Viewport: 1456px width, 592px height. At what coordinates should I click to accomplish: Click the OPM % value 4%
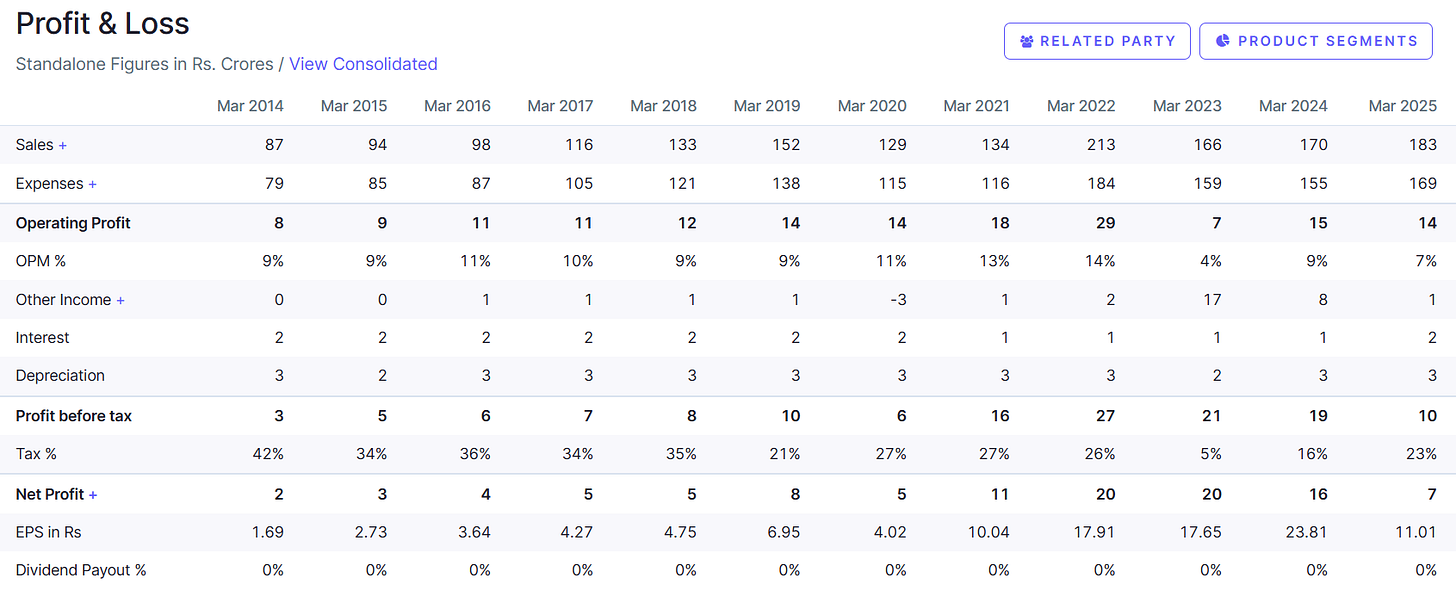tap(1210, 261)
